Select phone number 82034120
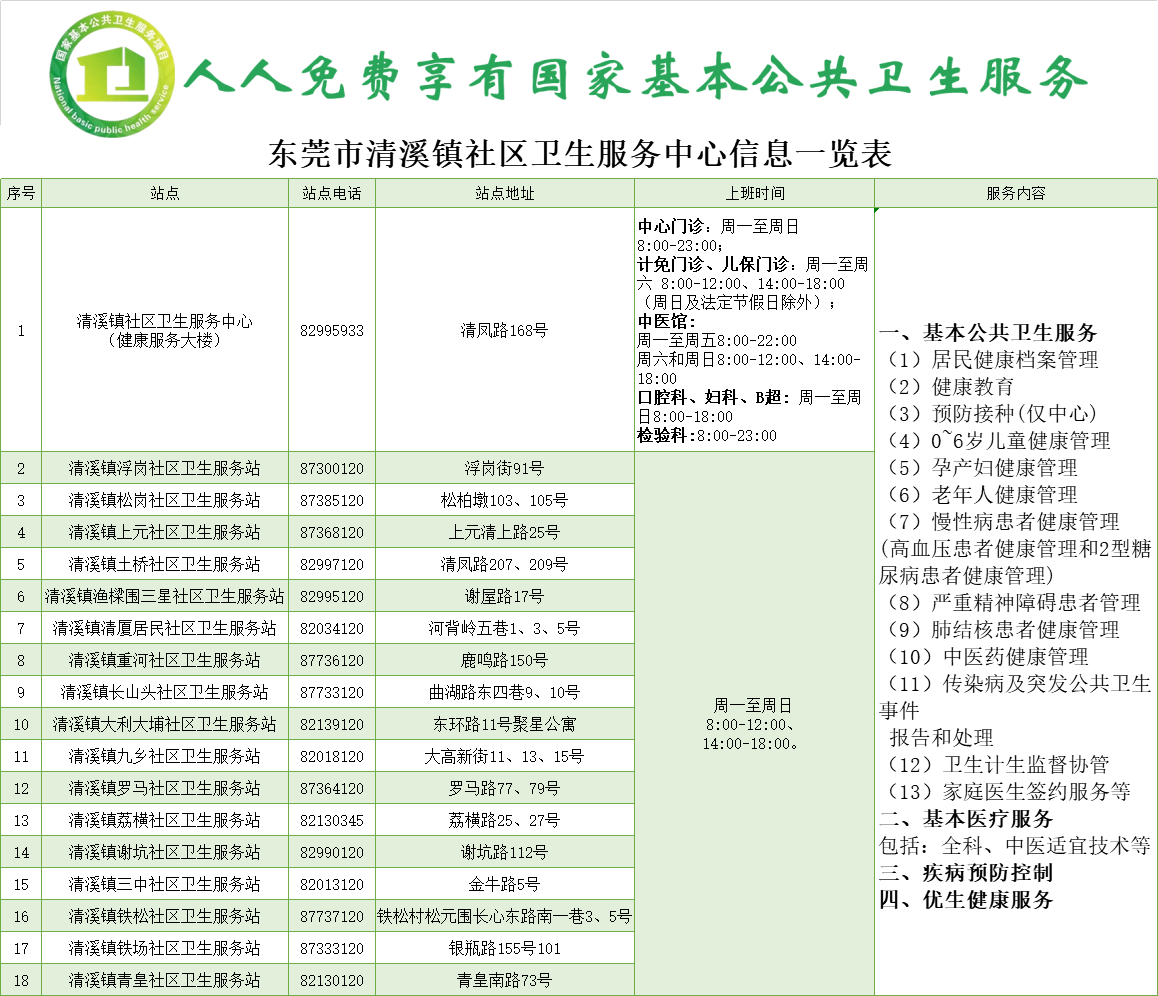The height and width of the screenshot is (996, 1158). 332,629
